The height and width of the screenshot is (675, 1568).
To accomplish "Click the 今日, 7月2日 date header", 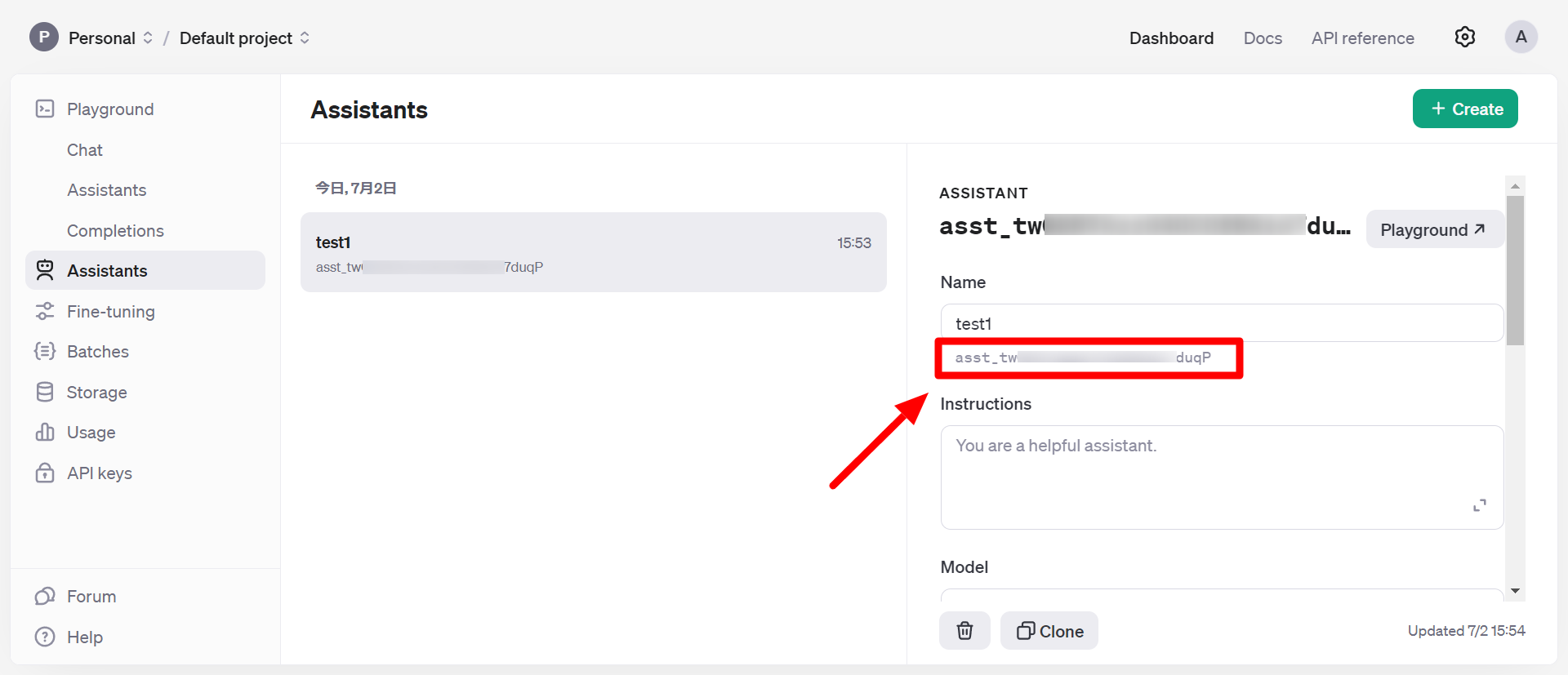I will [356, 189].
